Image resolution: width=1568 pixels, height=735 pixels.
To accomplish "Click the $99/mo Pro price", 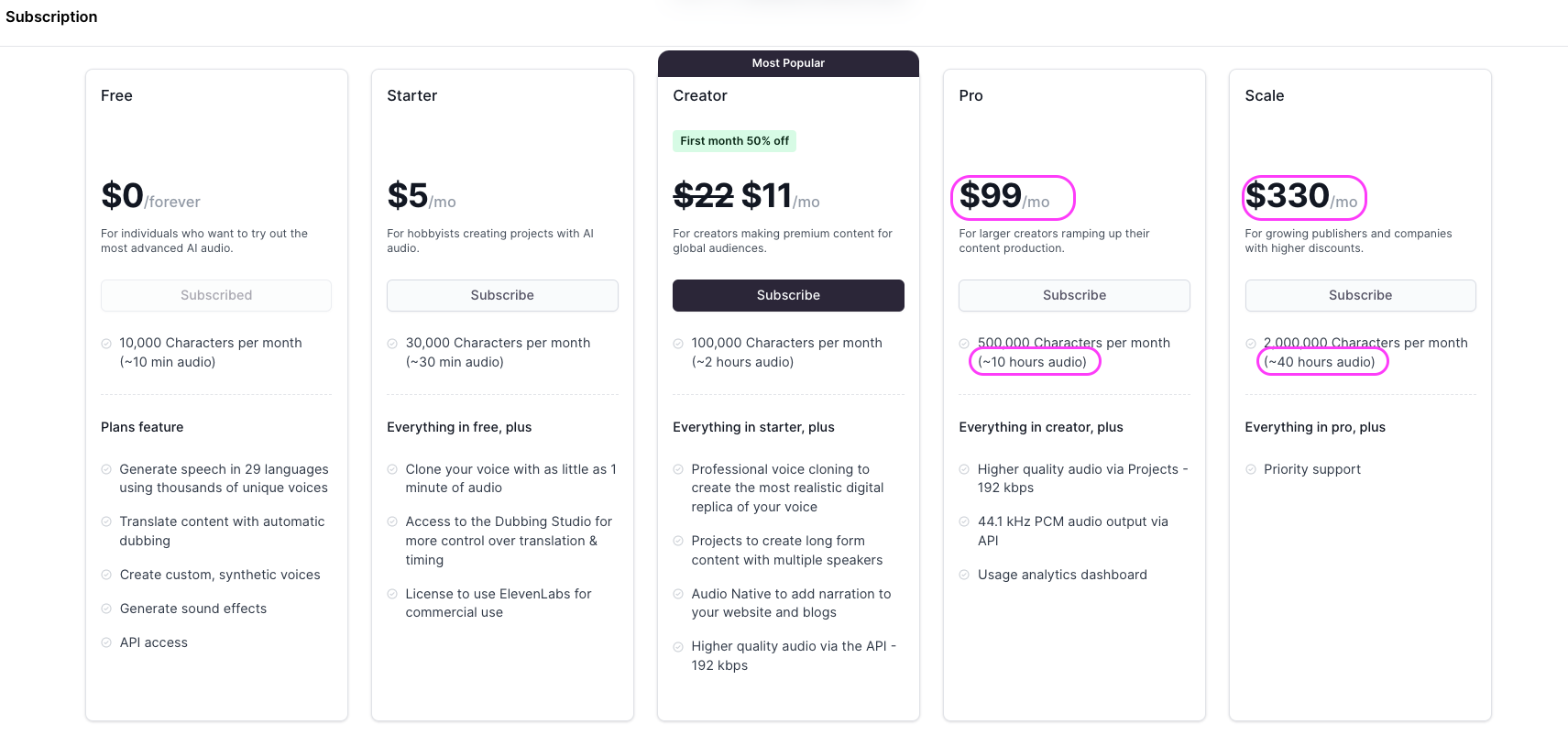I will pyautogui.click(x=1004, y=196).
